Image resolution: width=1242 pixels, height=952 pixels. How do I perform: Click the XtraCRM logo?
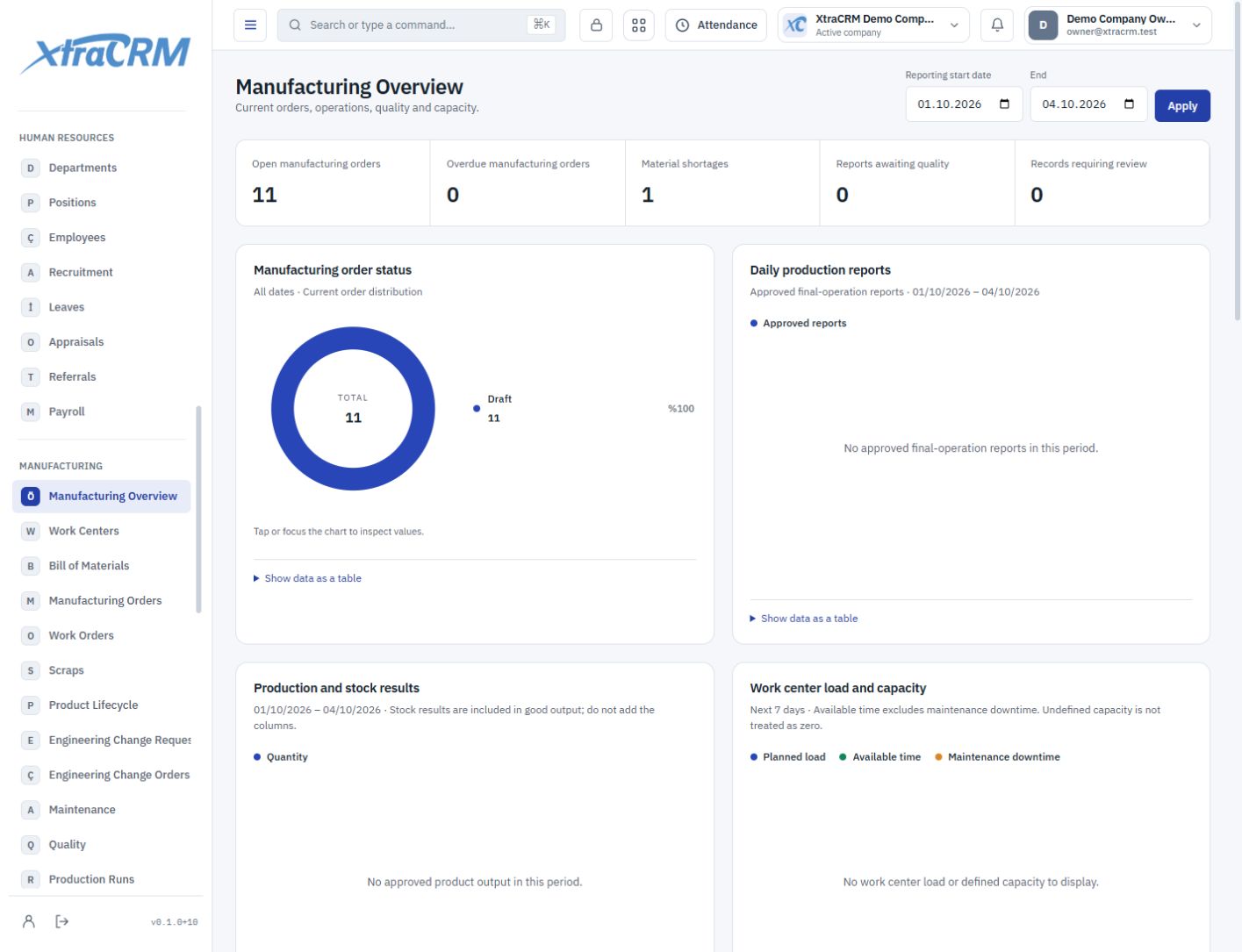(105, 54)
